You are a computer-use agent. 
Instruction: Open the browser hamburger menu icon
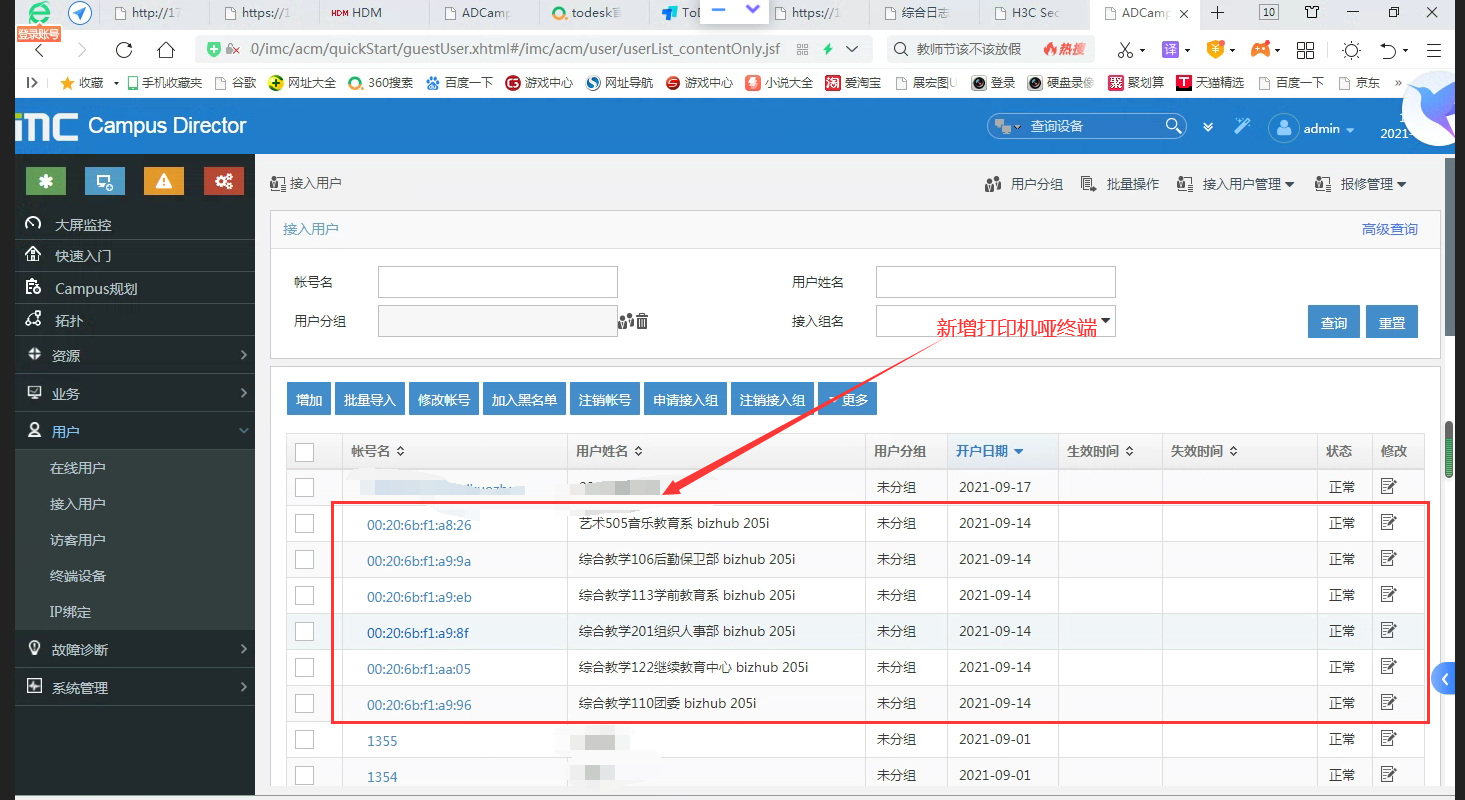coord(1433,50)
